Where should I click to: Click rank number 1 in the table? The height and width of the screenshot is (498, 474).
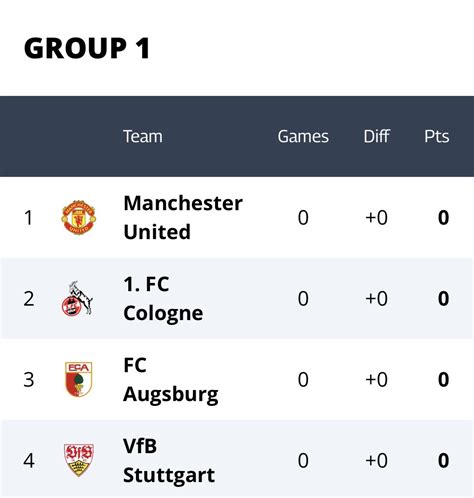(x=29, y=218)
